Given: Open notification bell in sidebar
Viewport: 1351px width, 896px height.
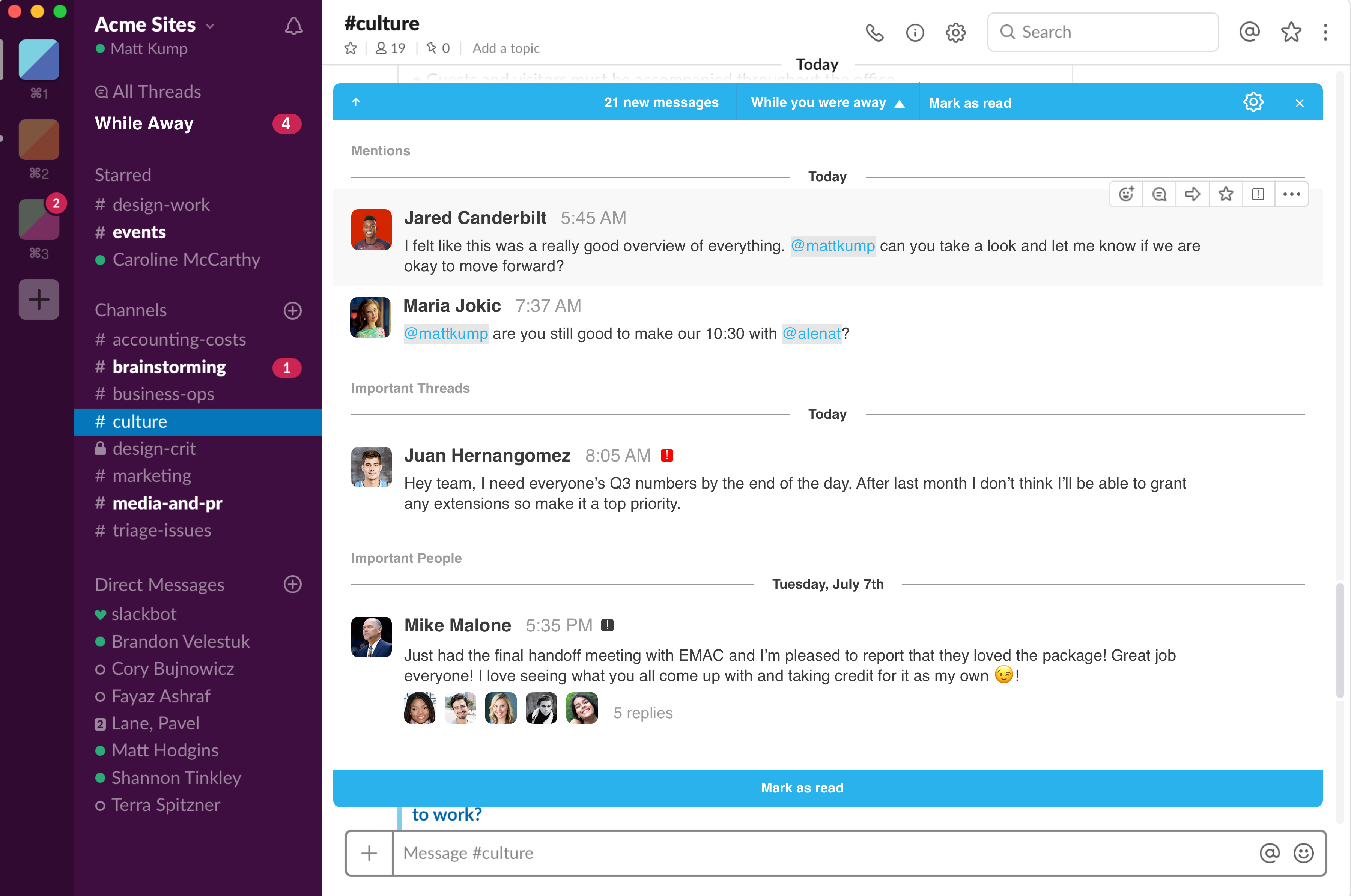Looking at the screenshot, I should click(x=293, y=26).
